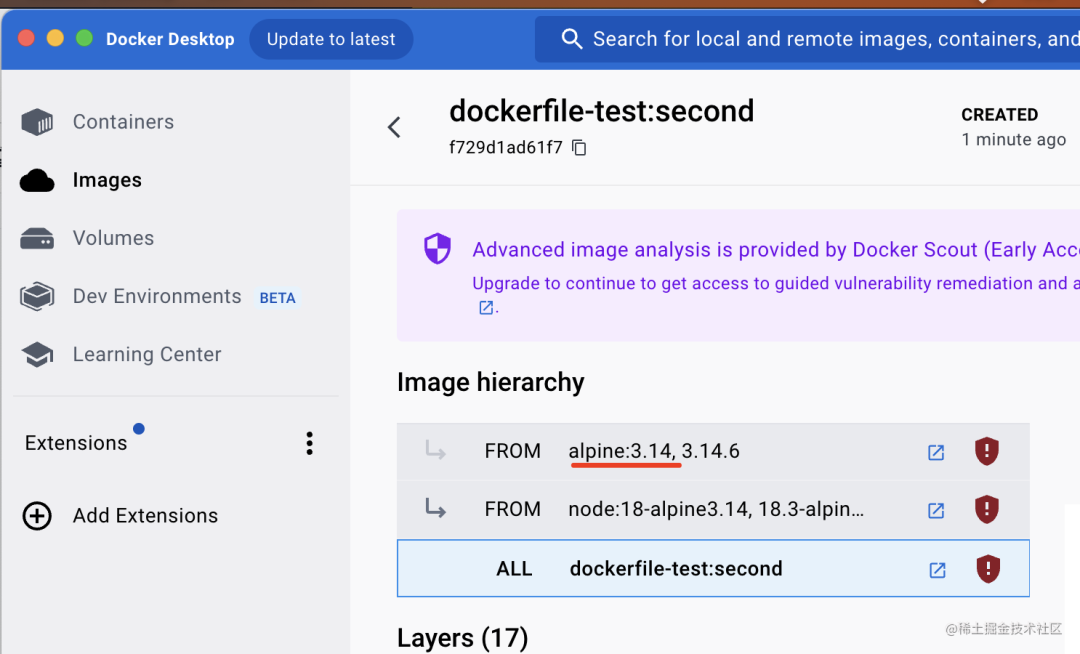Open the Containers section
The image size is (1080, 654).
coord(123,122)
